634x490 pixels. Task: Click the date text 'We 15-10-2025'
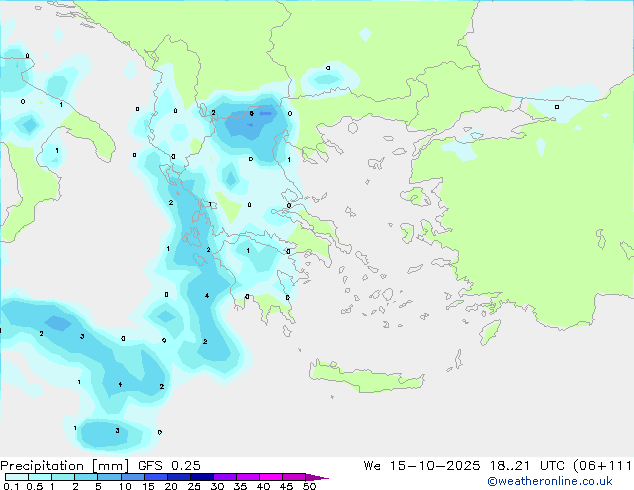pos(422,466)
